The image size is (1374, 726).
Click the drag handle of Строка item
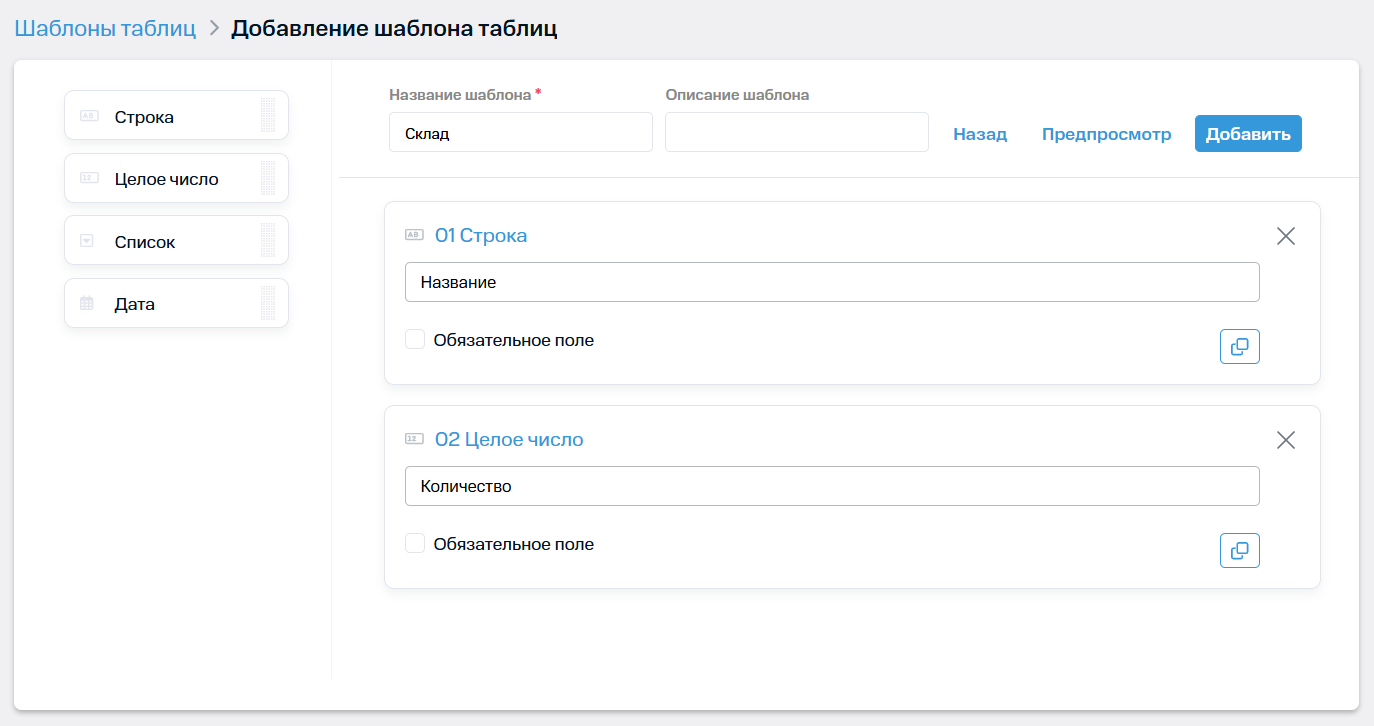pyautogui.click(x=268, y=115)
